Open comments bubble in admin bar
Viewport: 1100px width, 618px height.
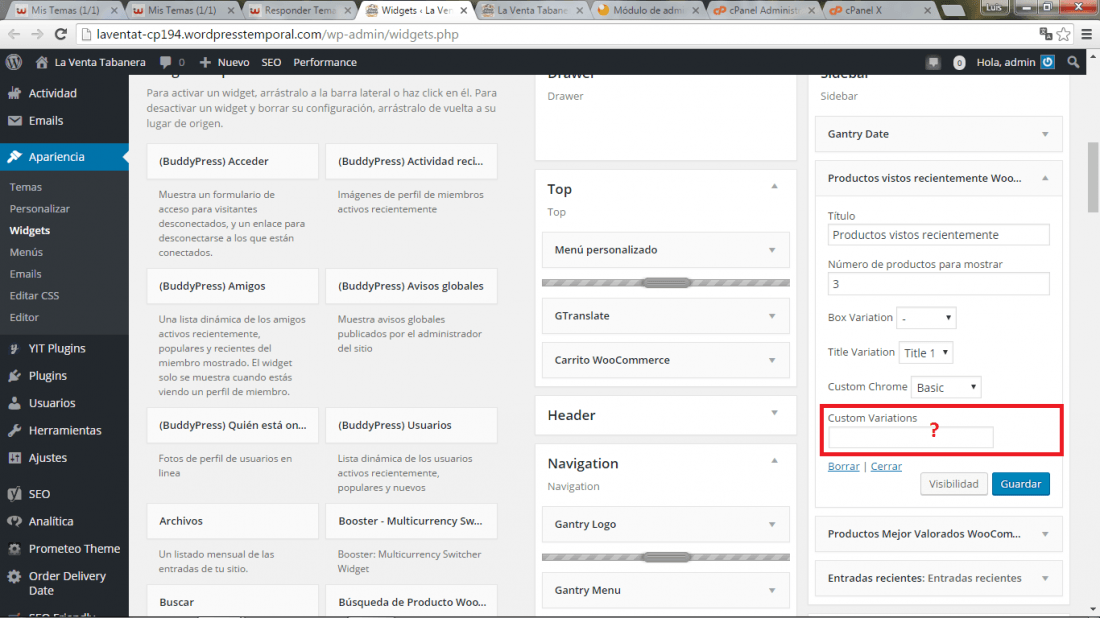166,62
